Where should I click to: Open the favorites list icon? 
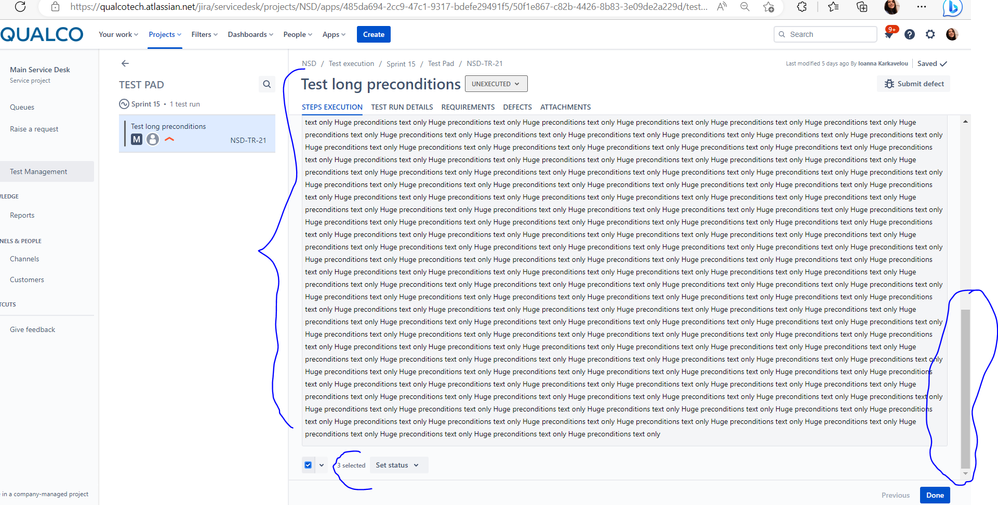[x=833, y=7]
